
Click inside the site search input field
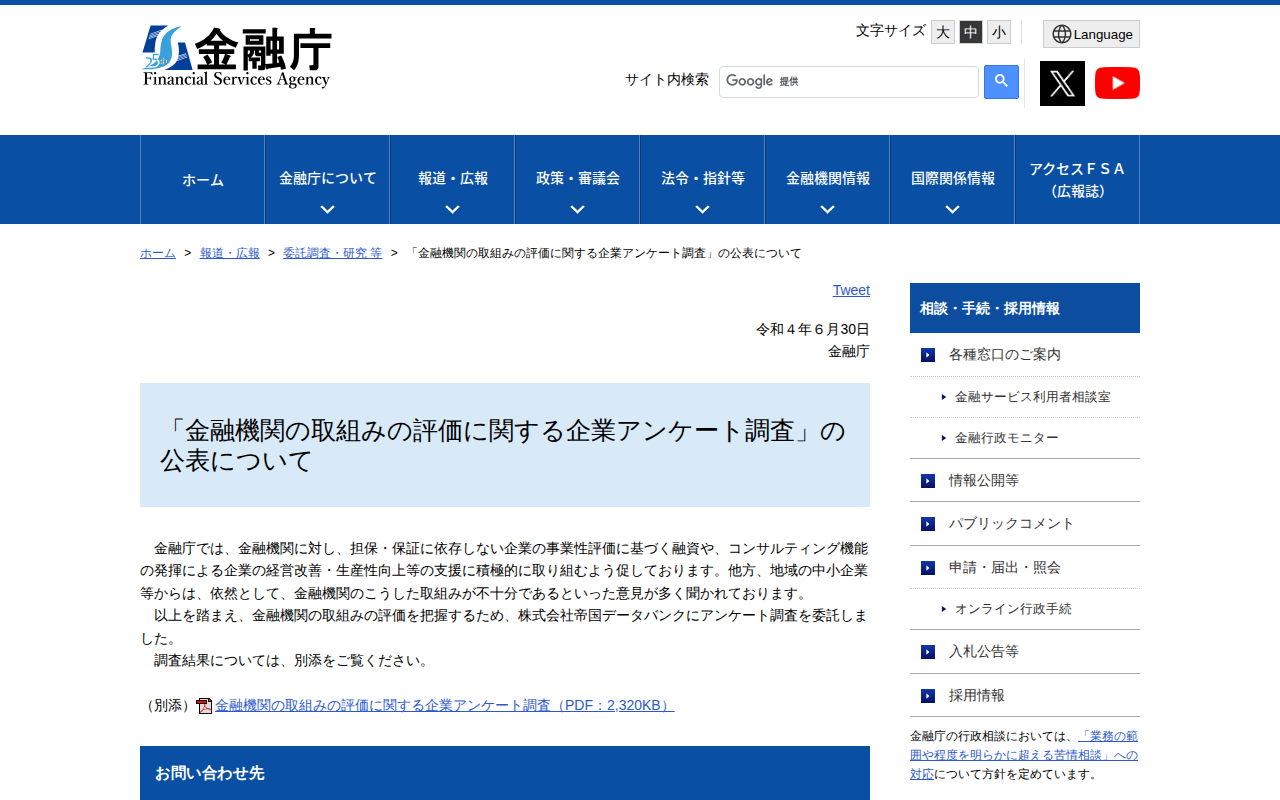(849, 81)
